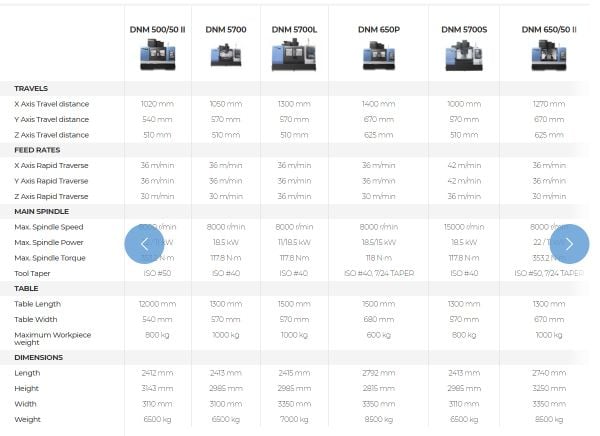The height and width of the screenshot is (436, 600).
Task: Click the Tool Taper row label
Action: click(32, 273)
